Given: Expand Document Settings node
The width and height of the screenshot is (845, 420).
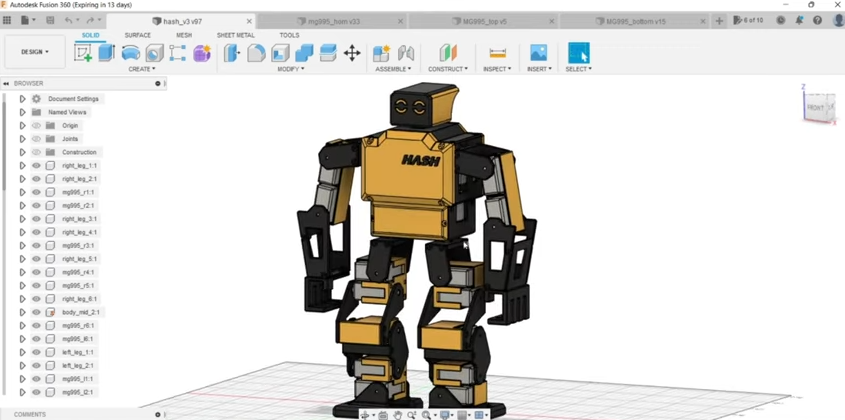Looking at the screenshot, I should point(23,99).
